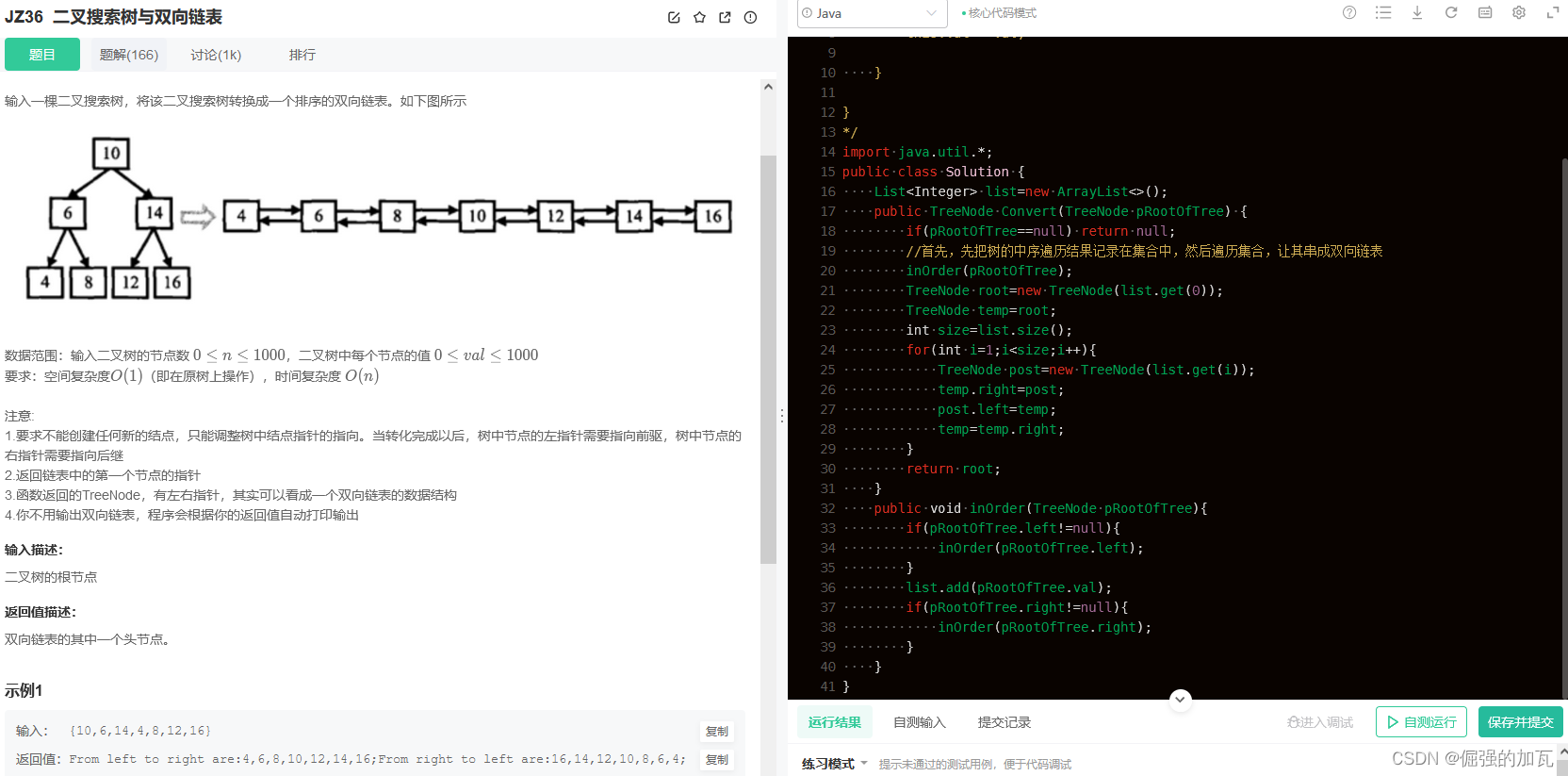1568x776 pixels.
Task: Click the 返回值描述 heading
Action: coord(41,612)
